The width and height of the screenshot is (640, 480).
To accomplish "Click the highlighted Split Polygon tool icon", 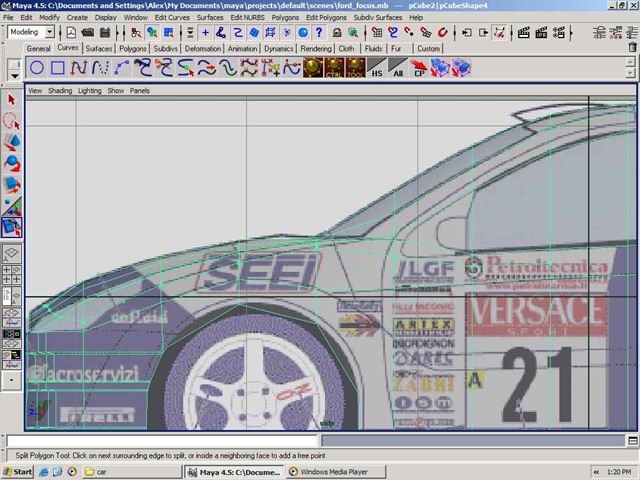I will [x=12, y=227].
